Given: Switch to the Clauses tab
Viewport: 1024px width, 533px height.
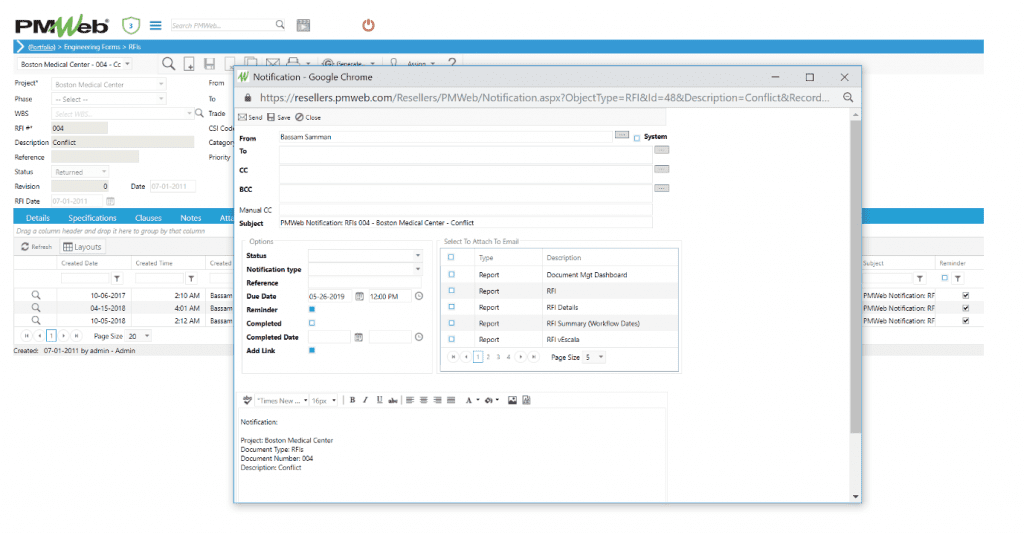Looking at the screenshot, I should click(148, 218).
